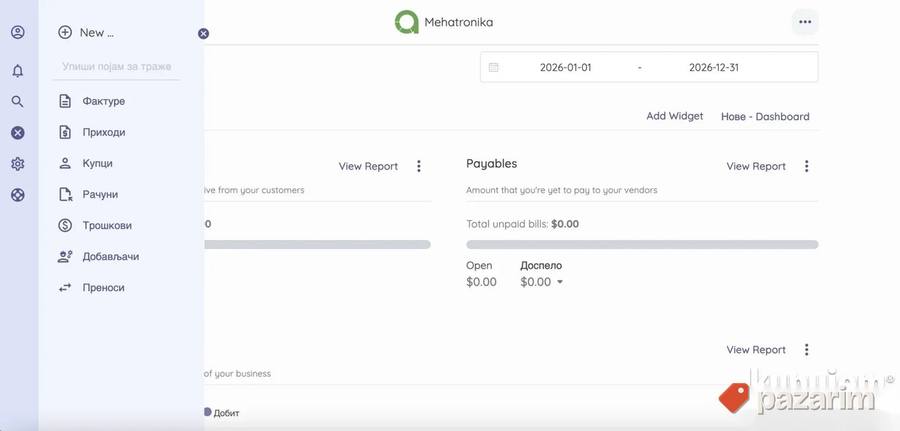This screenshot has height=431, width=900.
Task: Close the menu panel with the X button
Action: click(203, 33)
